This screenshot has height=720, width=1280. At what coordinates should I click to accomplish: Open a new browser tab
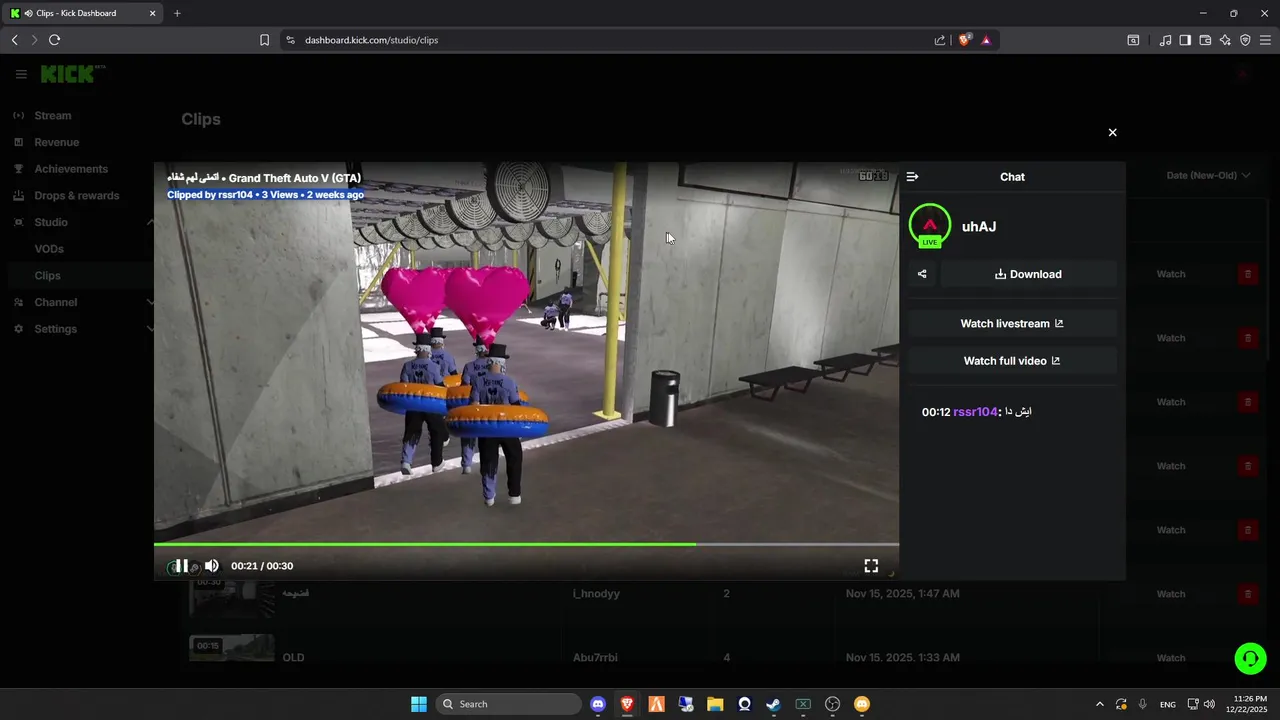pos(177,13)
